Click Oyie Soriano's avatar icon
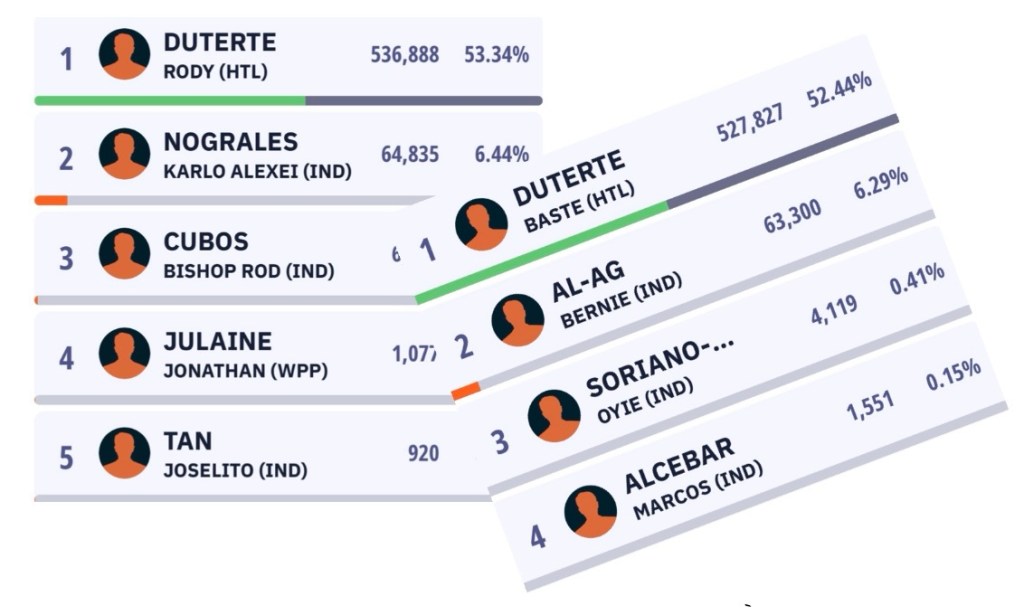This screenshot has width=1024, height=615. pyautogui.click(x=554, y=415)
